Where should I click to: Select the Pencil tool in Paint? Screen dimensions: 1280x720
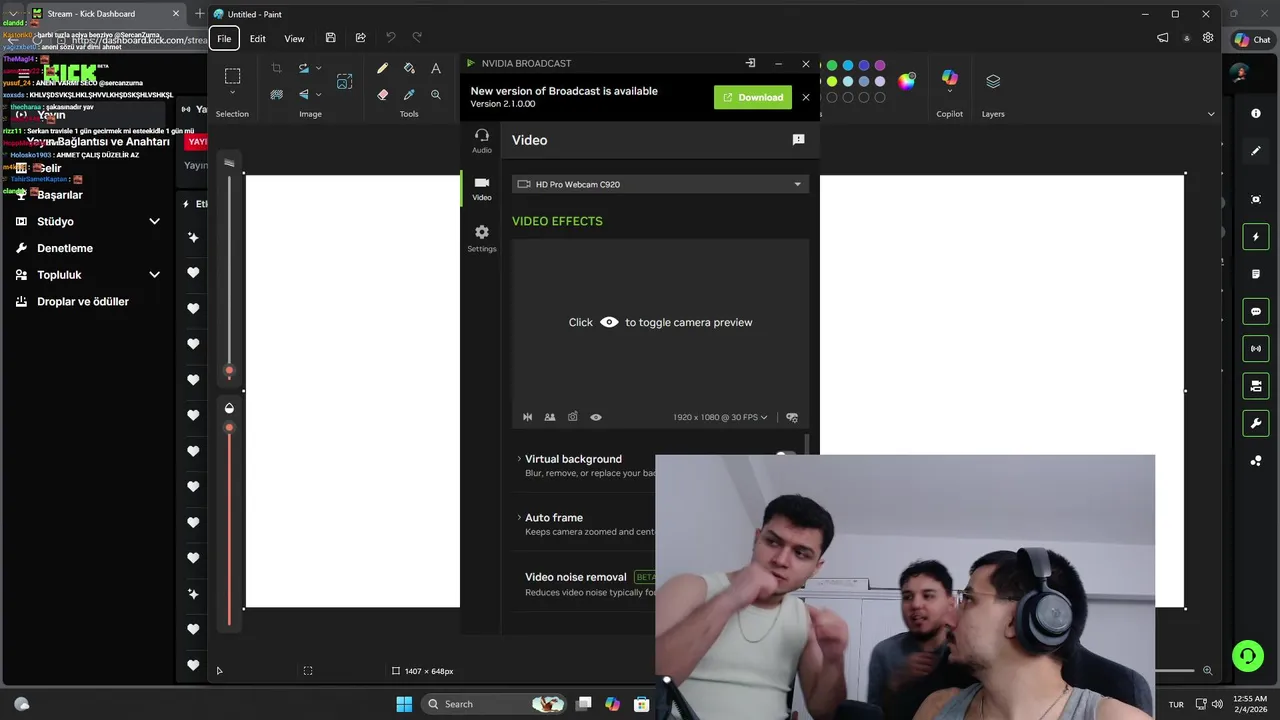(382, 69)
